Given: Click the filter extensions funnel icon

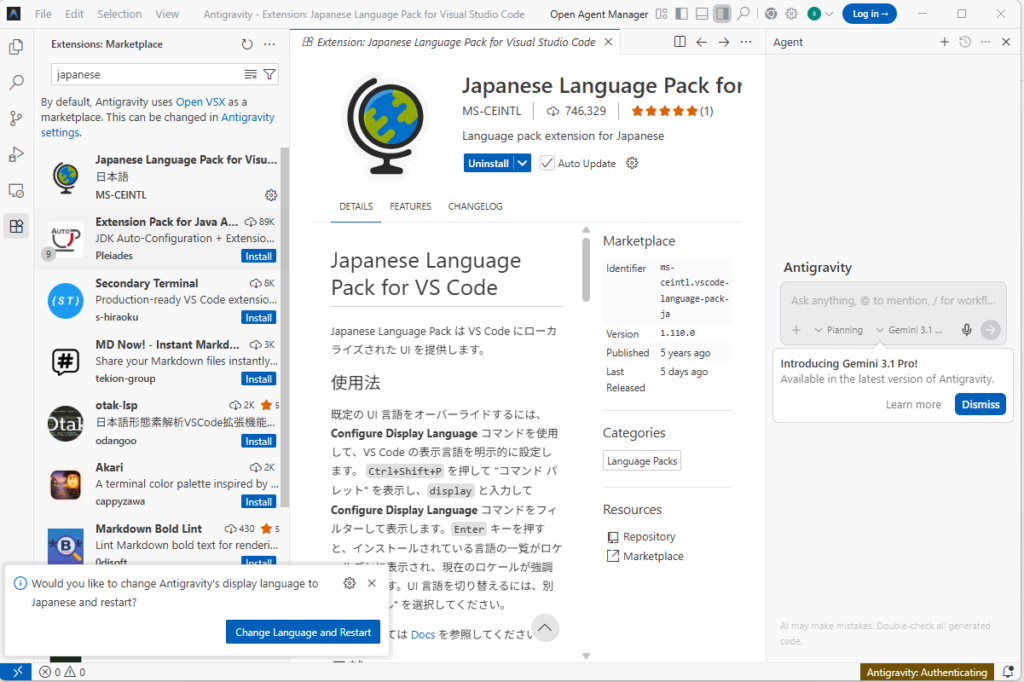Looking at the screenshot, I should point(270,75).
